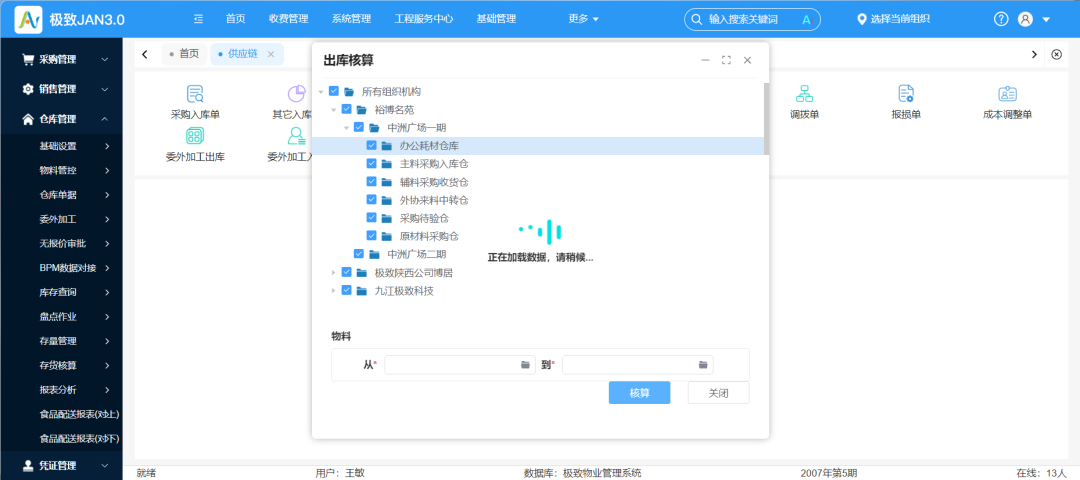1080x480 pixels.
Task: Select 中洲广场二期 tree row
Action: pos(540,254)
